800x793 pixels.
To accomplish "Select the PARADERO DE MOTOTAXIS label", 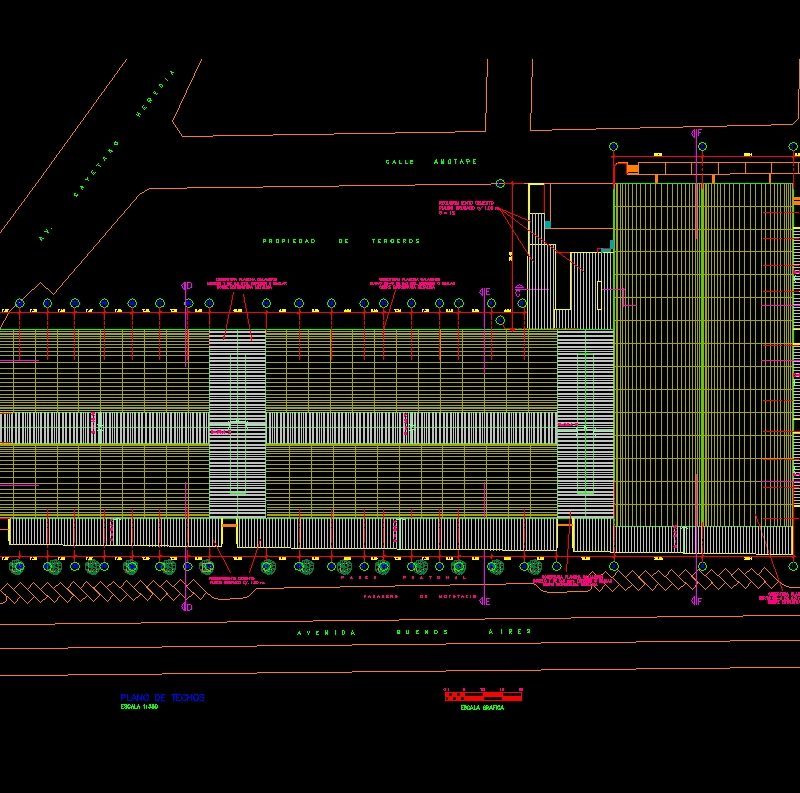I will [420, 597].
